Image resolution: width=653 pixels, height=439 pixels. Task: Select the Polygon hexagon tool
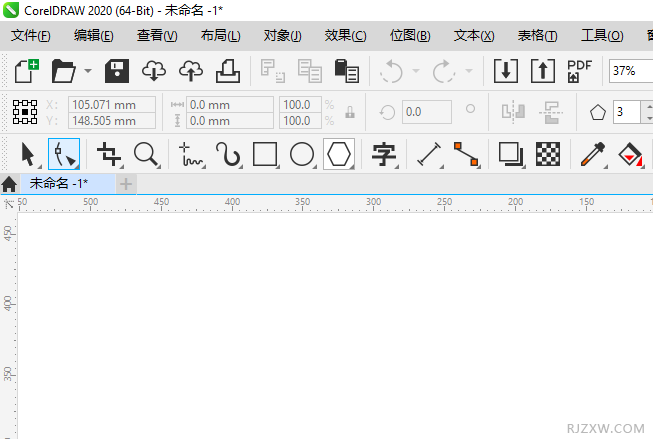(339, 155)
